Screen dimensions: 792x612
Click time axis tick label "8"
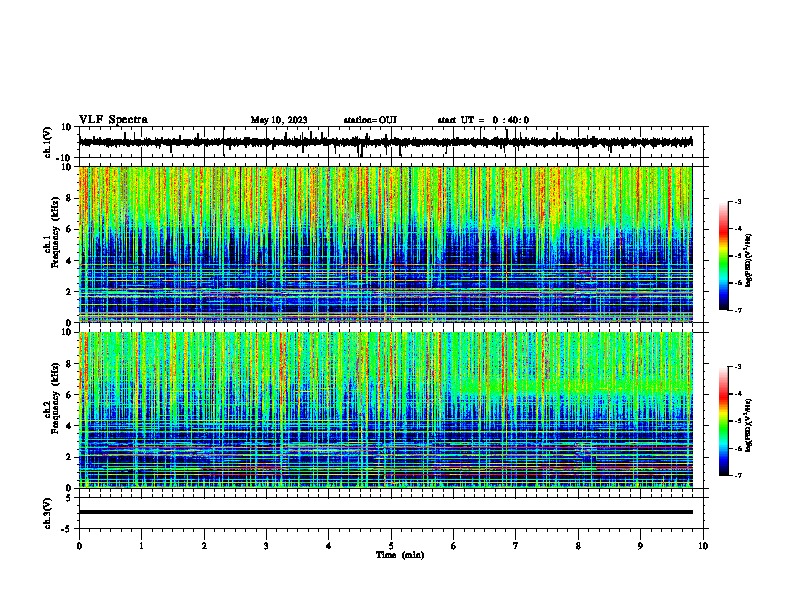coord(578,546)
